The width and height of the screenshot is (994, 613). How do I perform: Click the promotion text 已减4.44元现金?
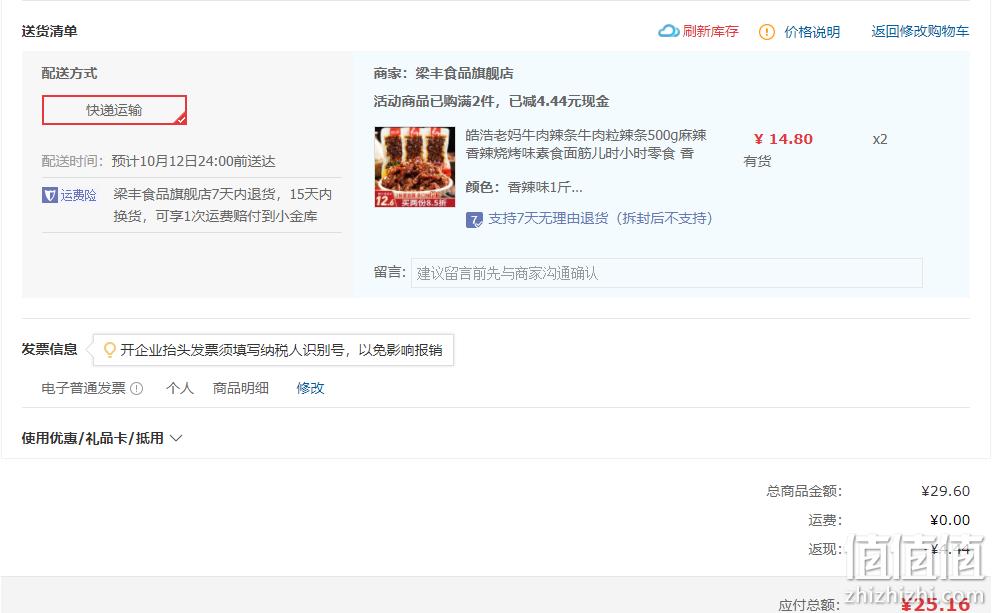click(x=559, y=101)
